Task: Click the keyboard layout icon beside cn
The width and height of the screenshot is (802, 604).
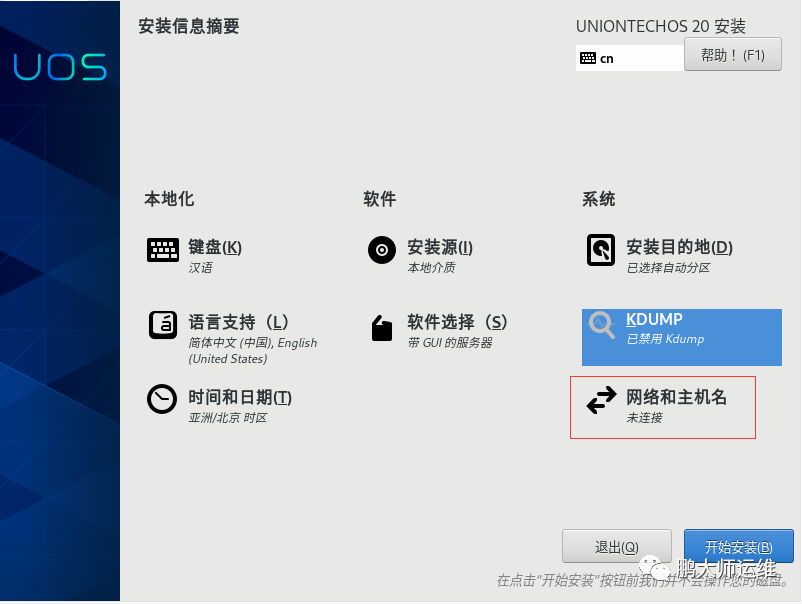Action: click(588, 58)
